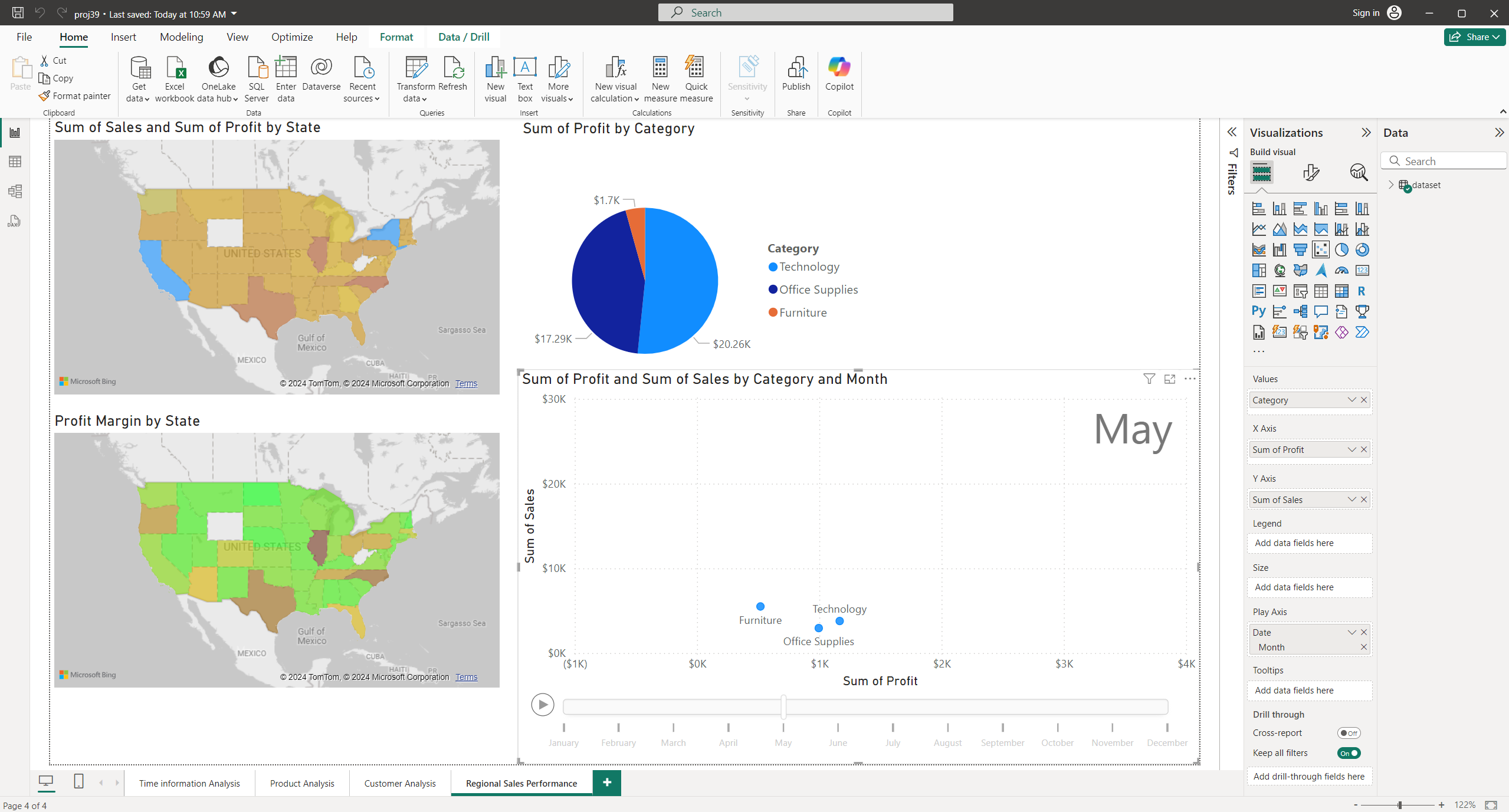
Task: Toggle Keep all filters switch
Action: (x=1349, y=753)
